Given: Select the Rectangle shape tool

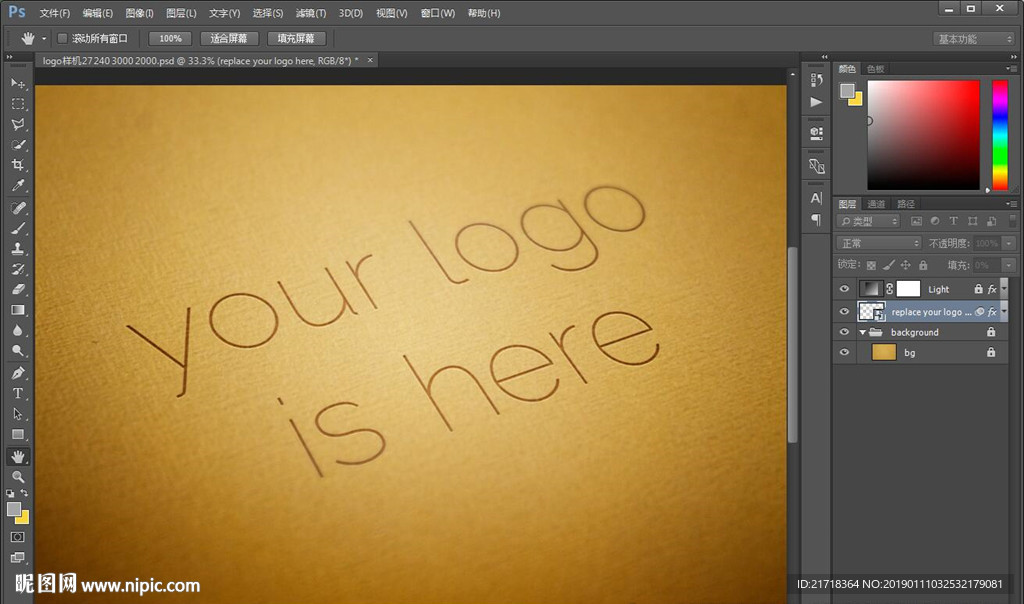Looking at the screenshot, I should click(x=18, y=434).
